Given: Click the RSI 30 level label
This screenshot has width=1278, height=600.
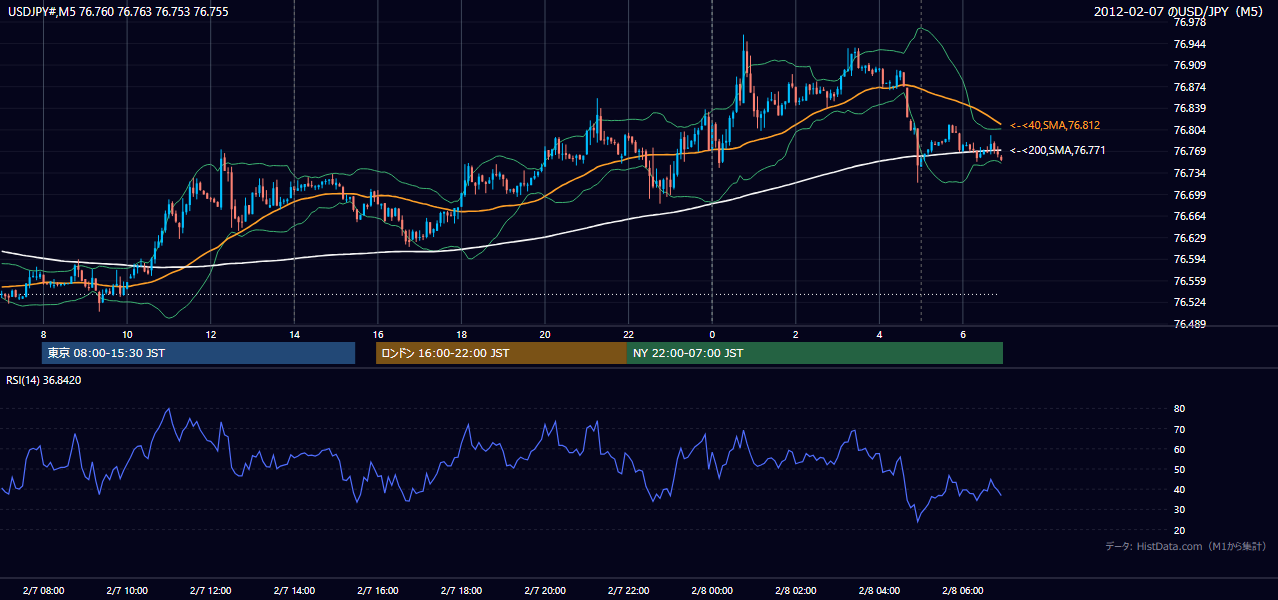Looking at the screenshot, I should (1179, 510).
